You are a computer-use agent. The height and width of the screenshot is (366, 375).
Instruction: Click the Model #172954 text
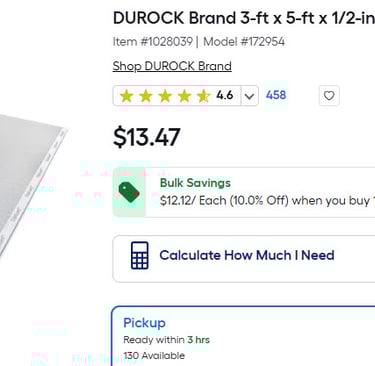click(244, 42)
